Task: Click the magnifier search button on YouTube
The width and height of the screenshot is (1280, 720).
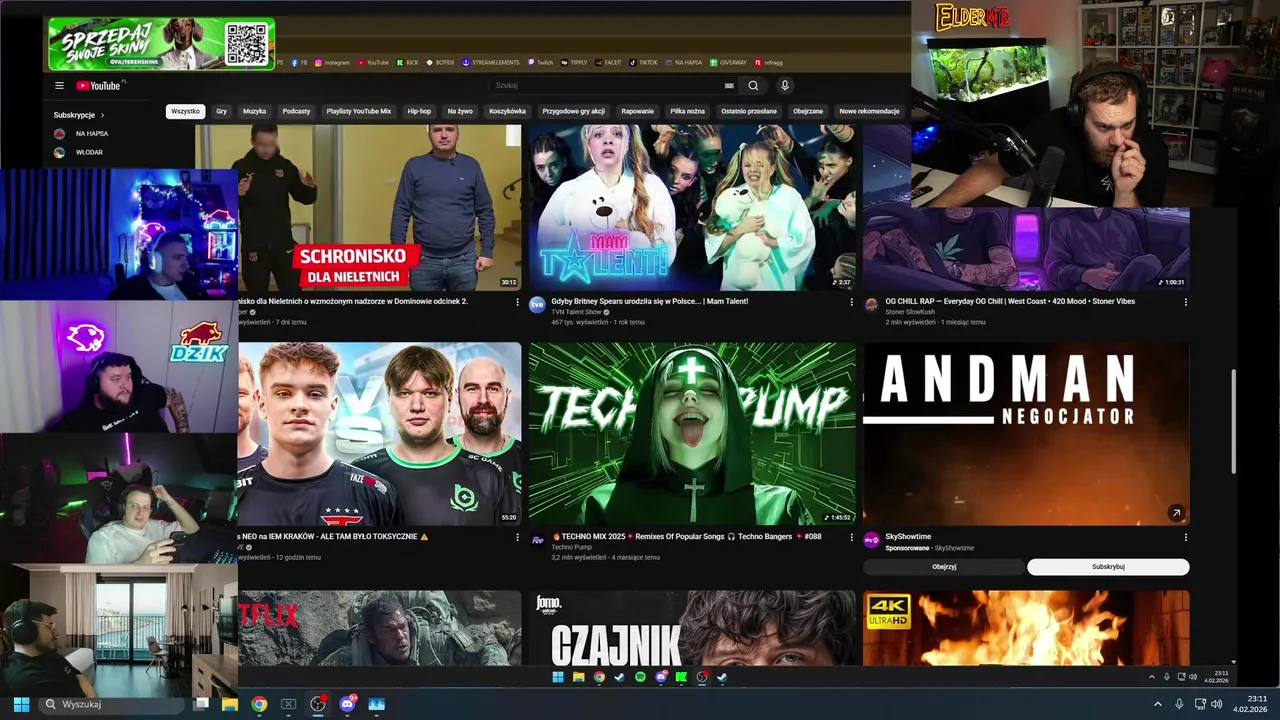Action: pyautogui.click(x=753, y=86)
